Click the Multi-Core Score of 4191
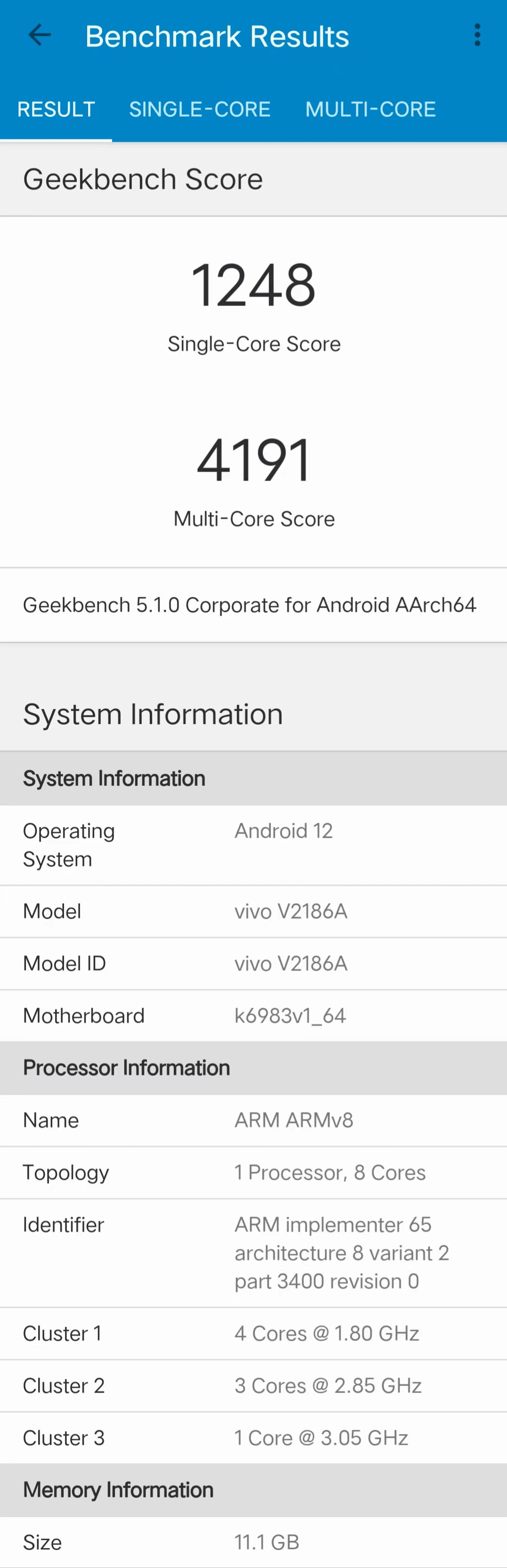 [253, 460]
